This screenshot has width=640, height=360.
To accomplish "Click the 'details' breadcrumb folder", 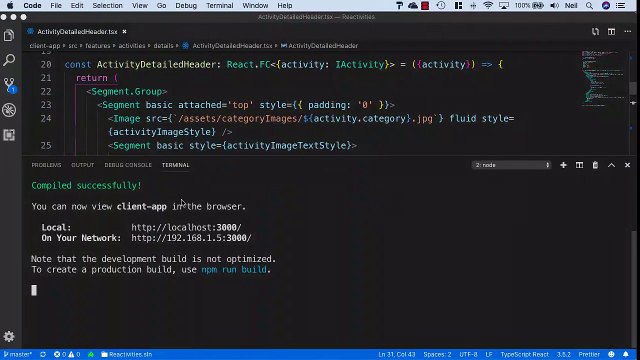I will coord(163,46).
